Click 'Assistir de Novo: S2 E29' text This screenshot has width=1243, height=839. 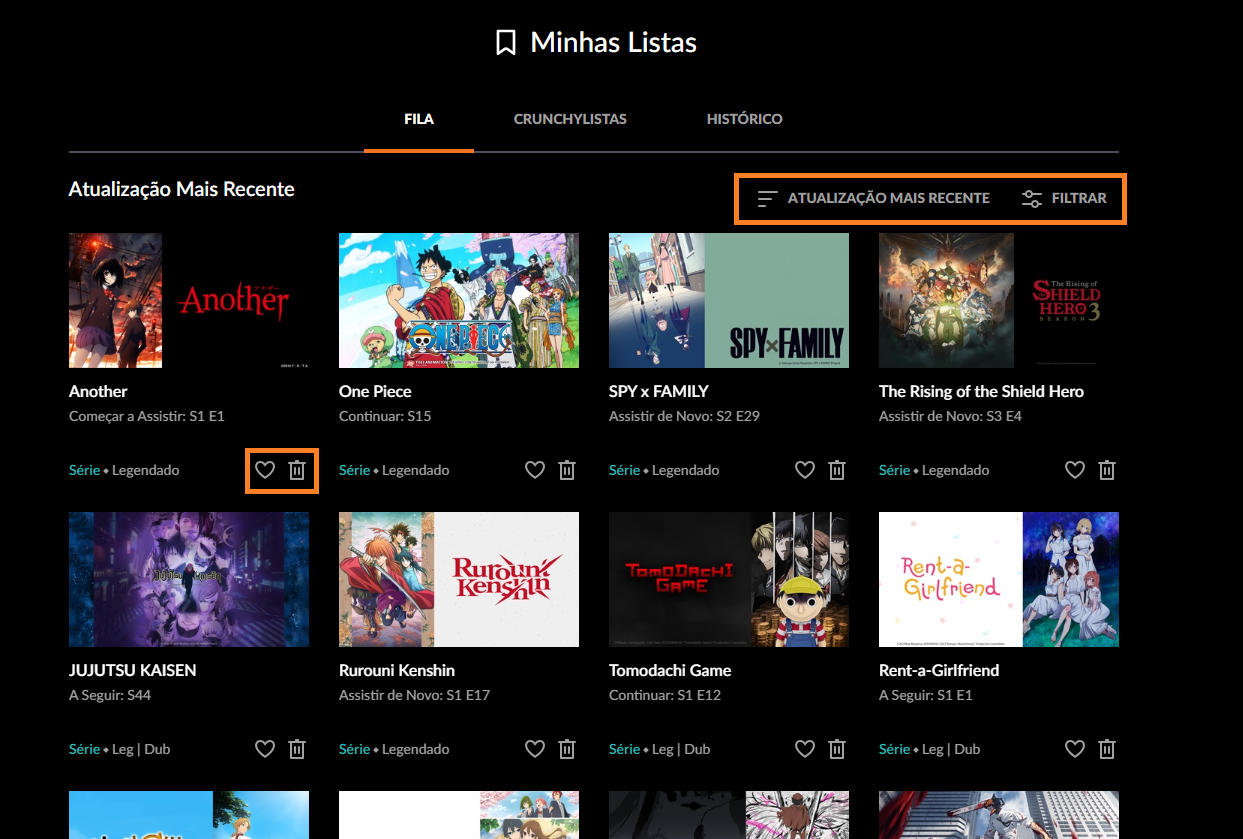coord(684,416)
